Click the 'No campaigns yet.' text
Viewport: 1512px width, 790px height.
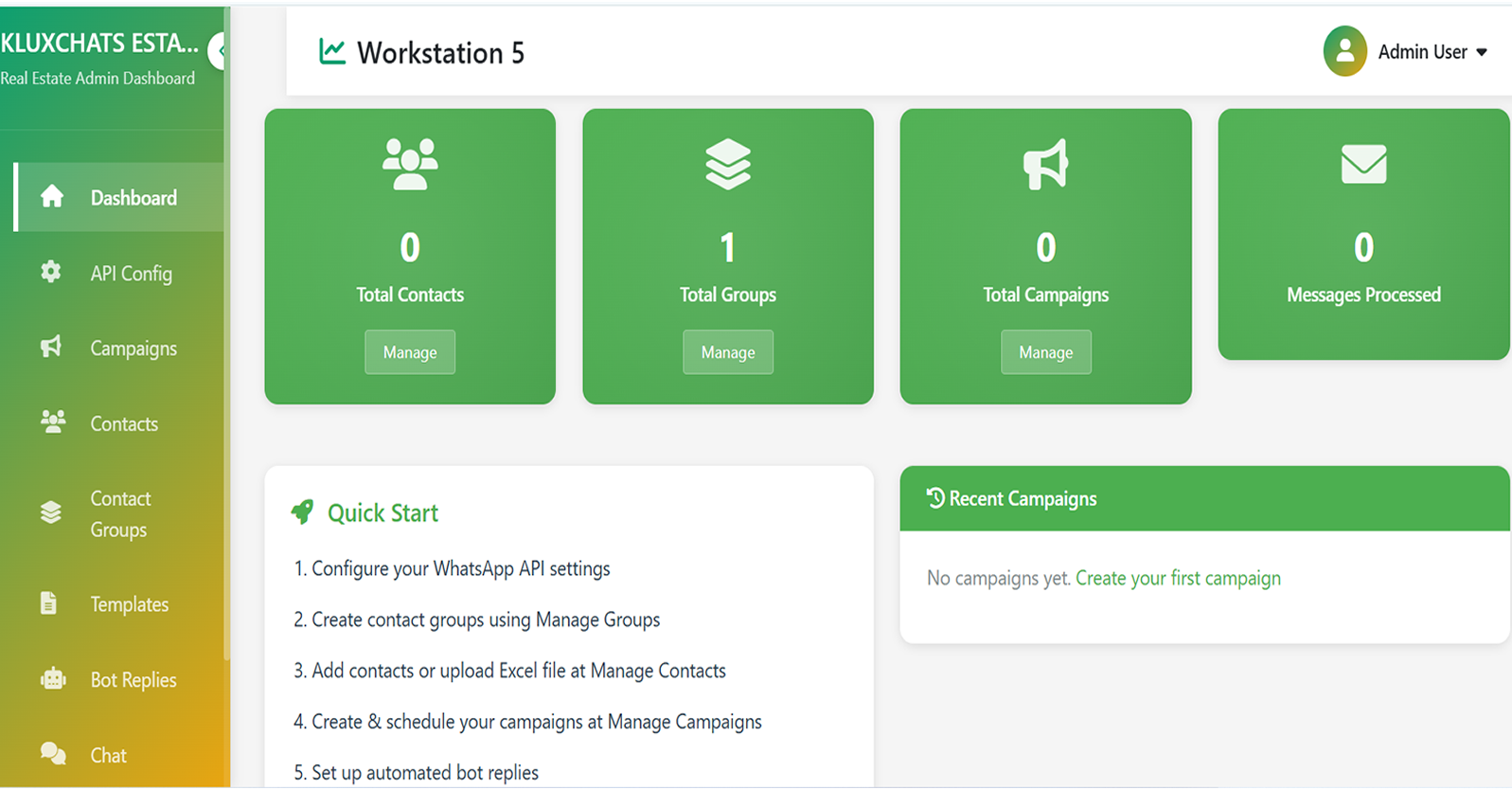coord(999,578)
